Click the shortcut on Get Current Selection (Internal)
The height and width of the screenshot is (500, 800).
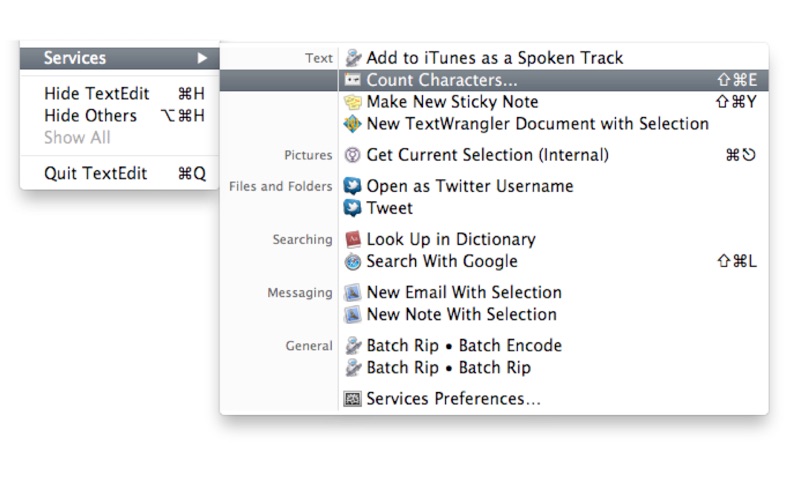point(741,155)
